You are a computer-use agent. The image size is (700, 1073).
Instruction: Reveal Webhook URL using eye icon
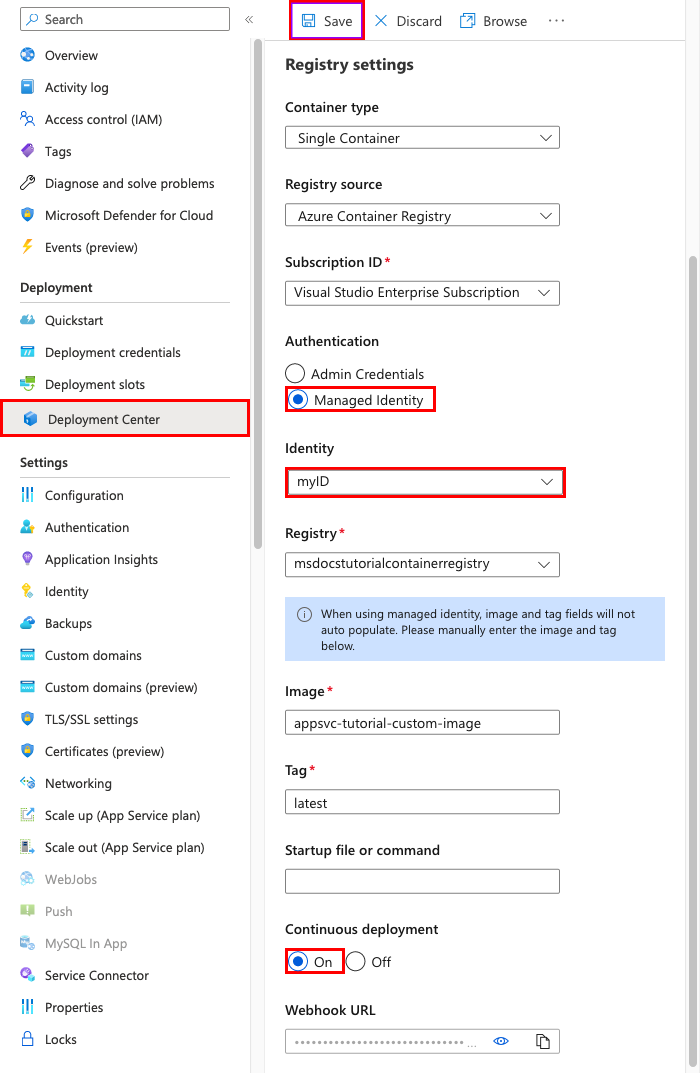click(x=502, y=1041)
